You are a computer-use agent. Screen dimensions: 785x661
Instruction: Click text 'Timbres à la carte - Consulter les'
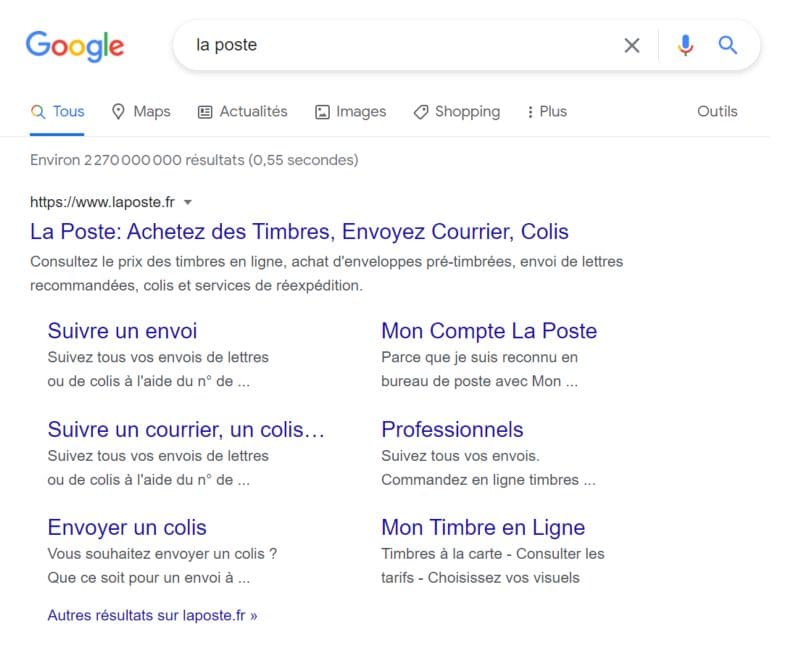click(x=493, y=554)
